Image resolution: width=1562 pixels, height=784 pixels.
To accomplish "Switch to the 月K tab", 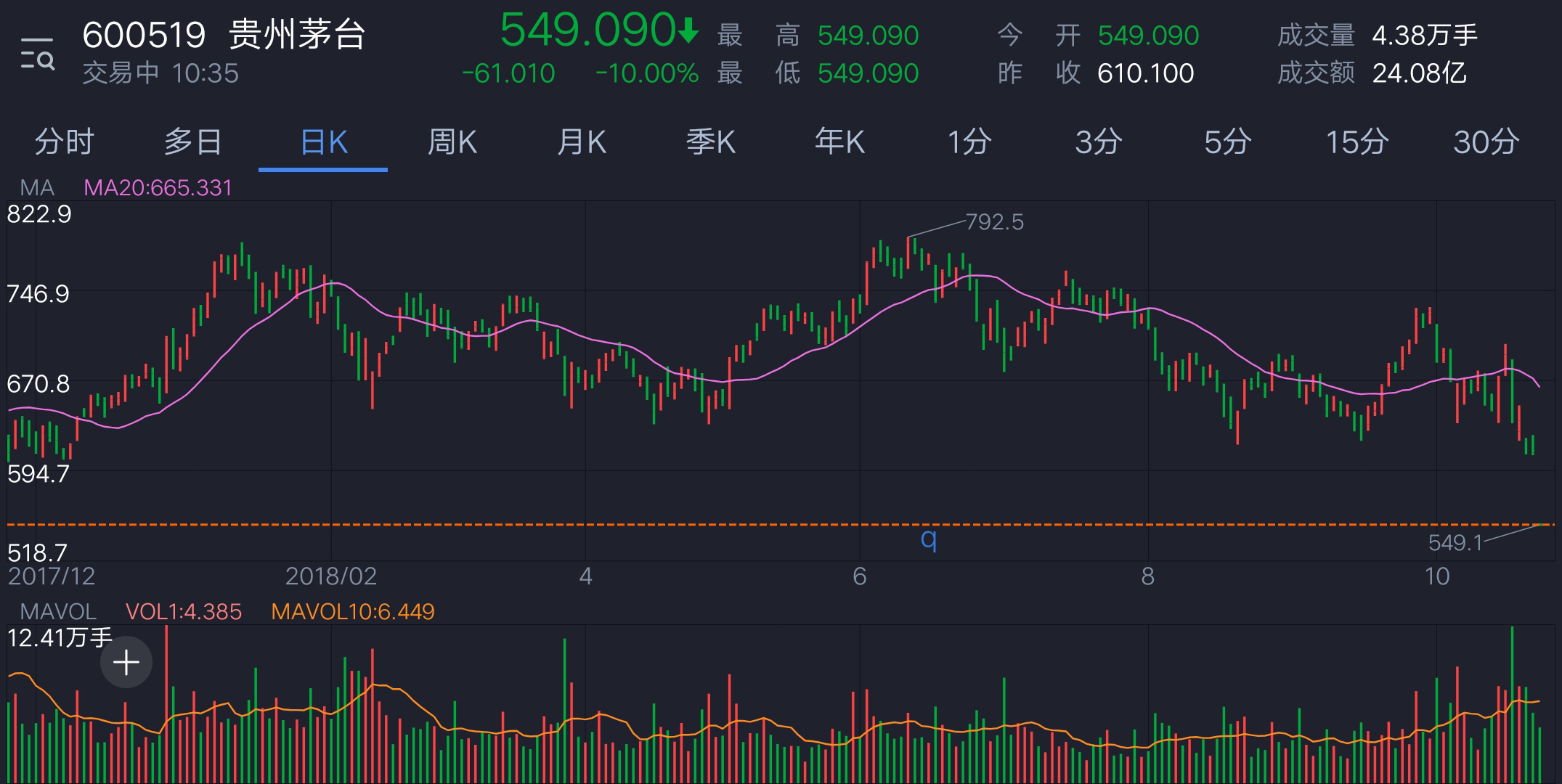I will [581, 142].
